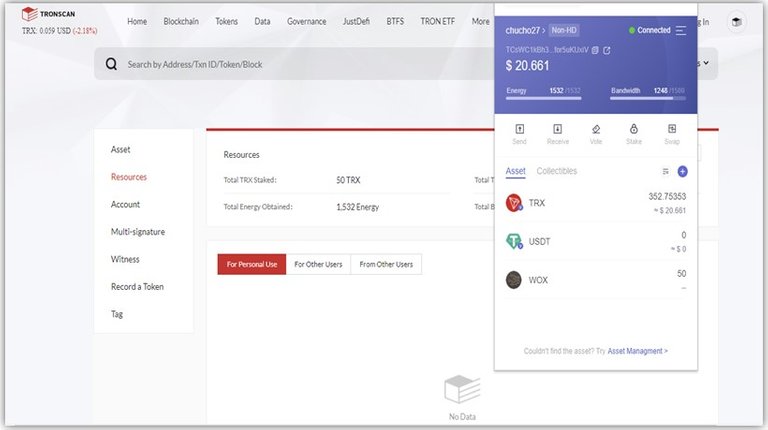Click the Bandwidth progress bar

pyautogui.click(x=648, y=98)
